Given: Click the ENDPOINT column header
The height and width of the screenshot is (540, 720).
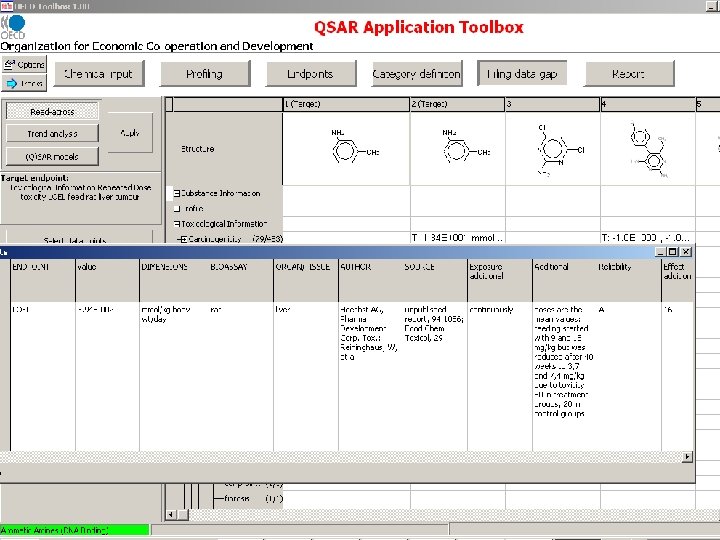Looking at the screenshot, I should click(x=43, y=280).
